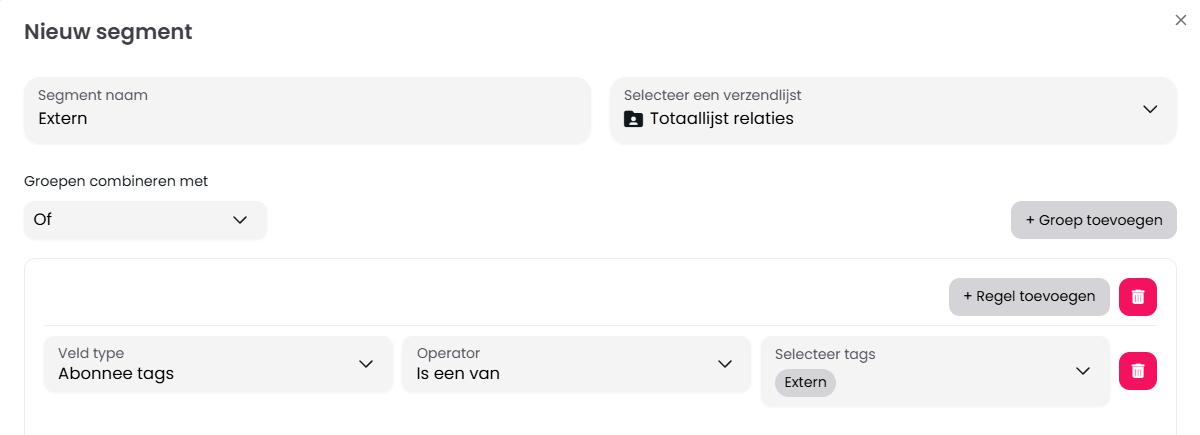Screen dimensions: 1200x435
Task: Close the Nieuw segment dialog
Action: coord(1181,20)
